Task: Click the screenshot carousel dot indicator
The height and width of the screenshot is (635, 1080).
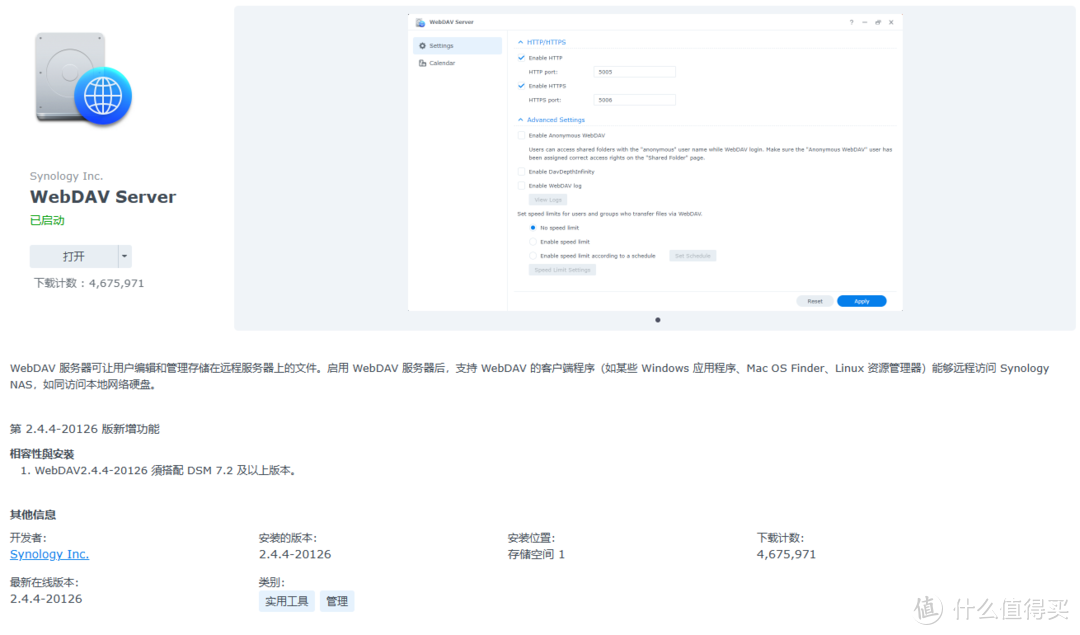Action: pos(658,320)
